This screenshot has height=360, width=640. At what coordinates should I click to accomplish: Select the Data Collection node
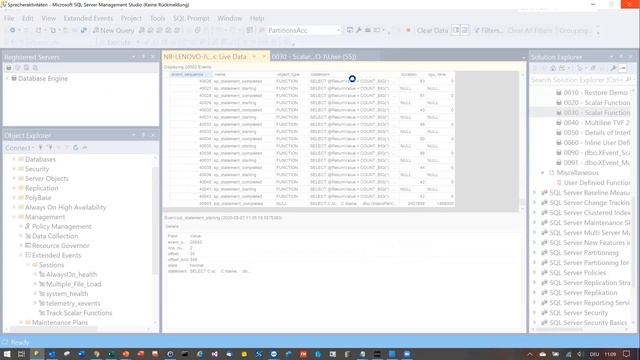point(55,236)
